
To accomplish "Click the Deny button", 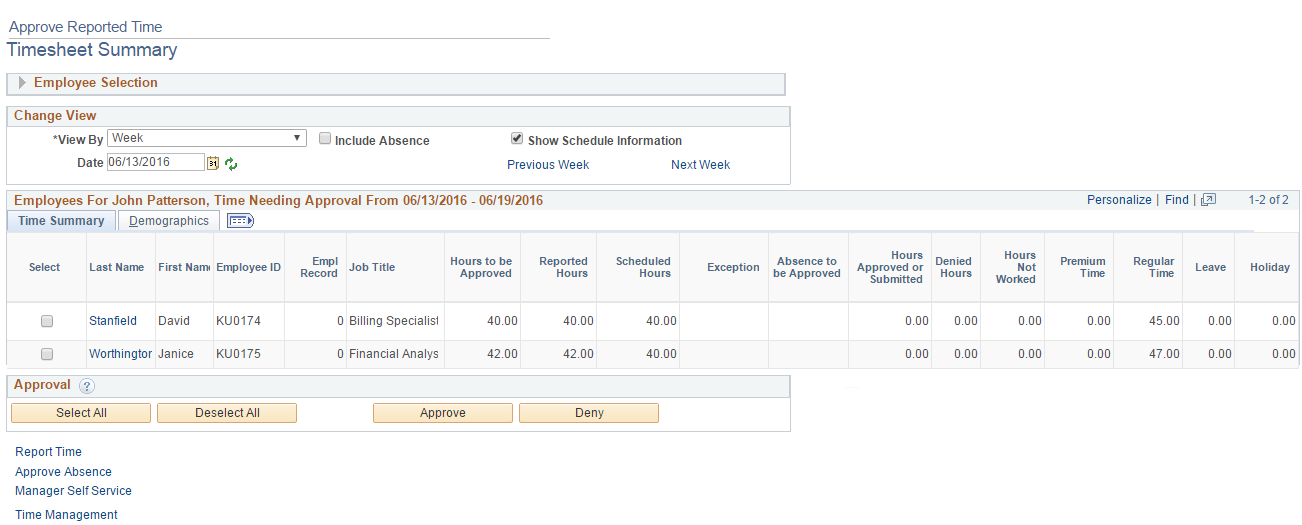I will (589, 413).
